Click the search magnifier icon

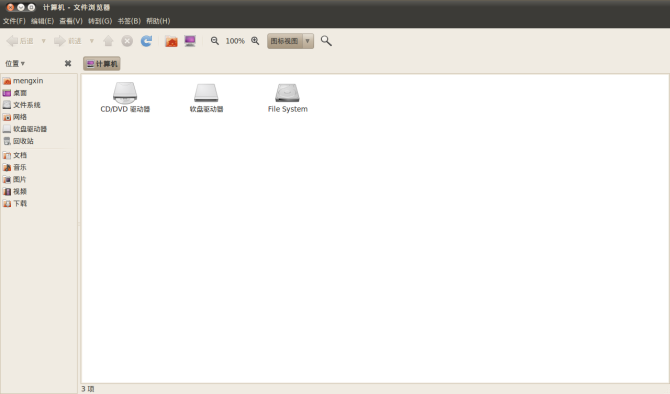326,41
